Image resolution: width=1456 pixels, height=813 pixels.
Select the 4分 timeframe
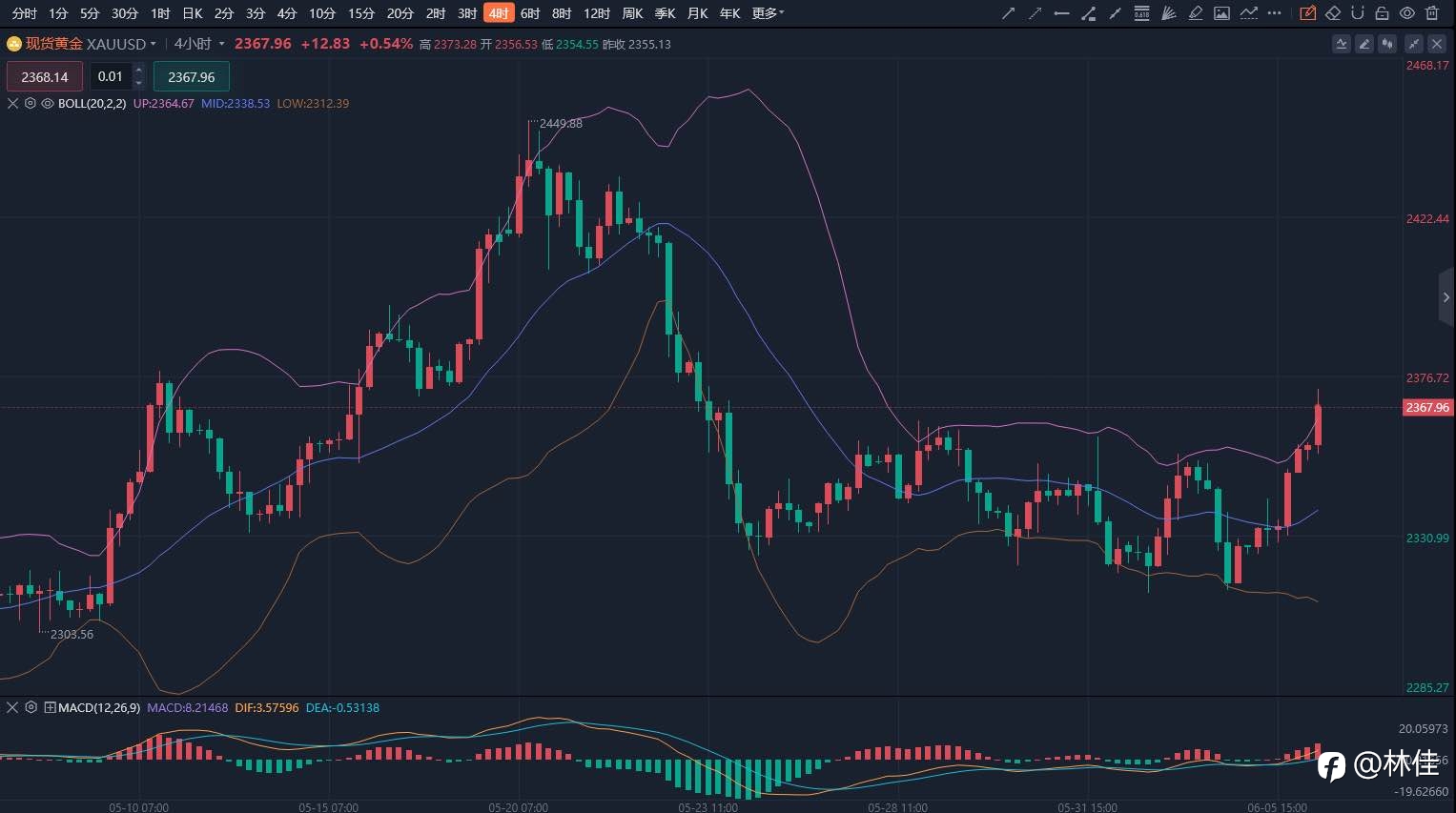287,13
